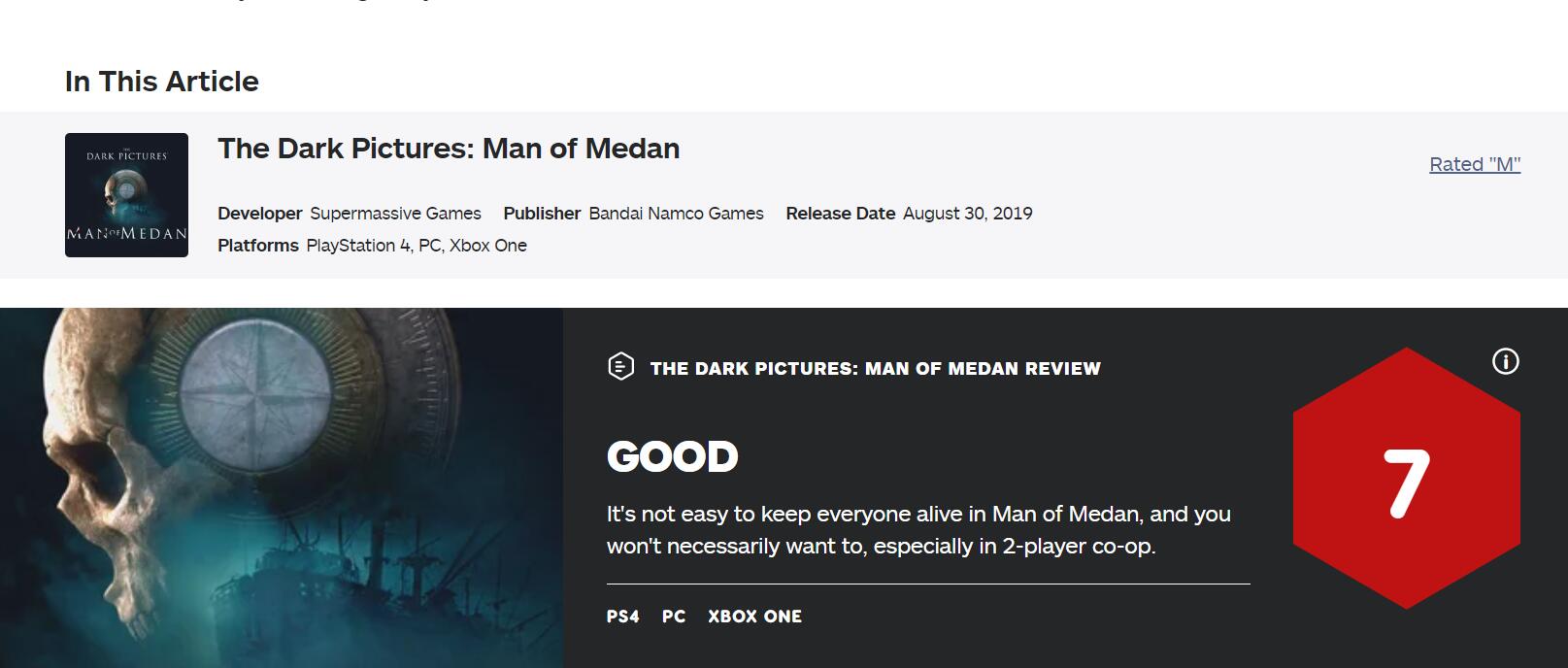Image resolution: width=1568 pixels, height=668 pixels.
Task: Click the August 30, 2019 release date
Action: (967, 214)
